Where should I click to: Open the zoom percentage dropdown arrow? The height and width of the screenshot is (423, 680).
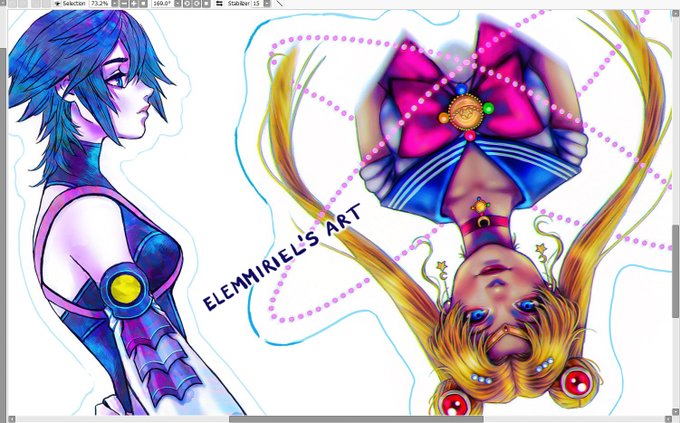[114, 3]
